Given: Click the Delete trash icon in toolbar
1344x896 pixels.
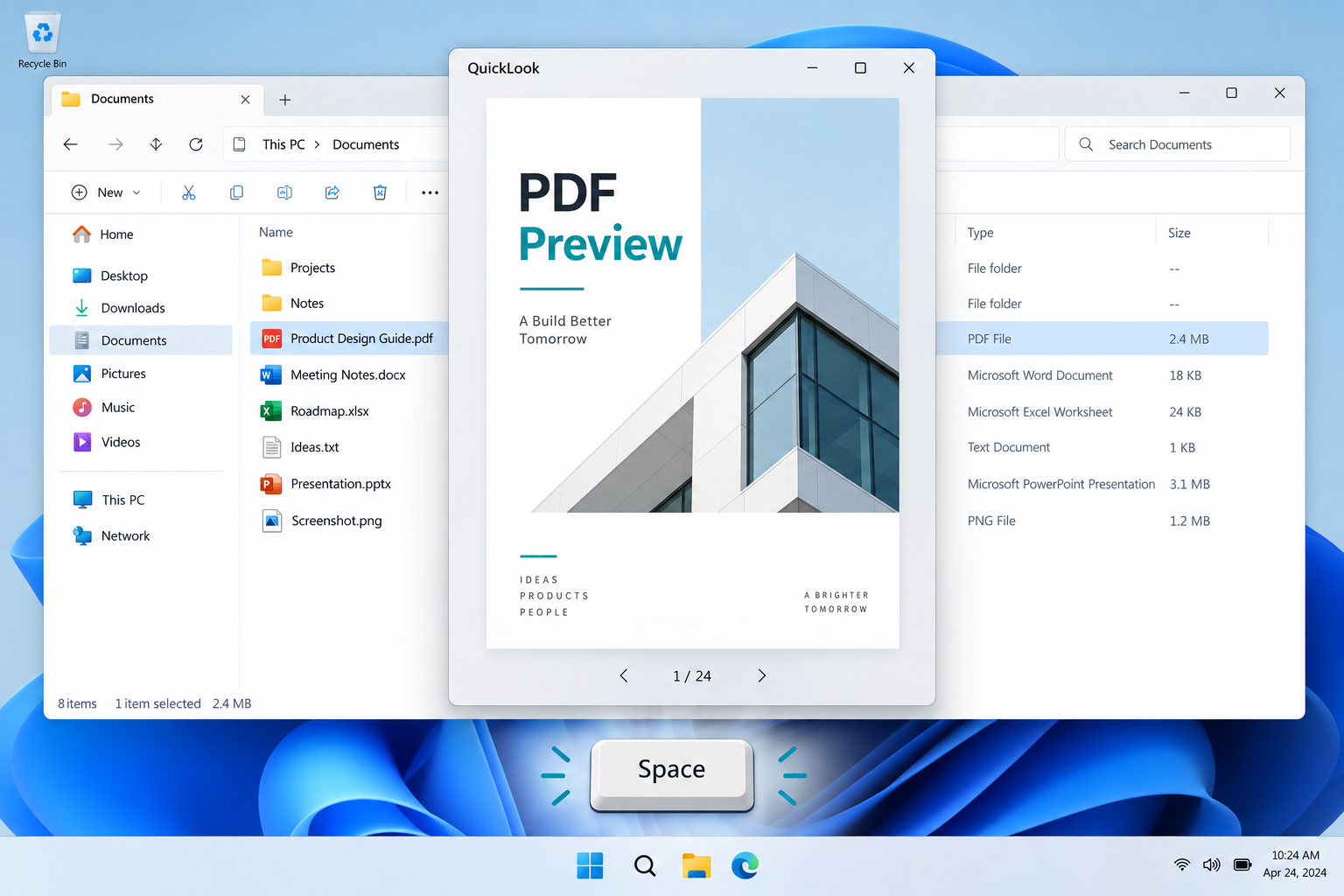Looking at the screenshot, I should 380,192.
